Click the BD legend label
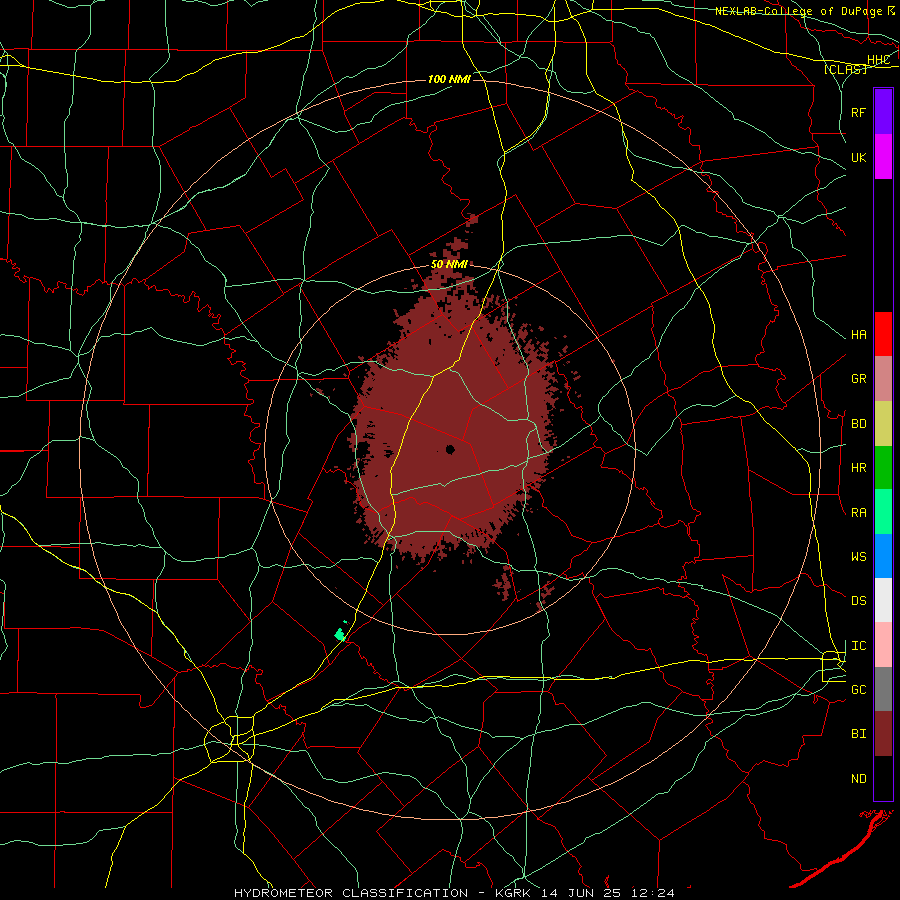Image resolution: width=900 pixels, height=900 pixels. tap(858, 424)
